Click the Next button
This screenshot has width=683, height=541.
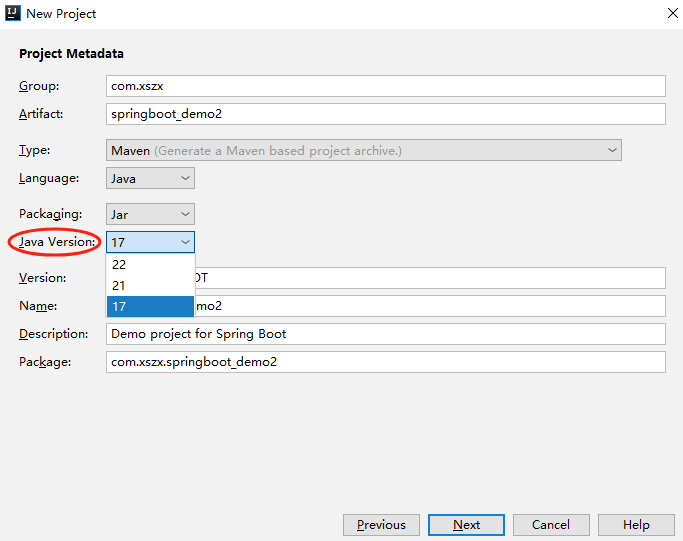pyautogui.click(x=466, y=525)
